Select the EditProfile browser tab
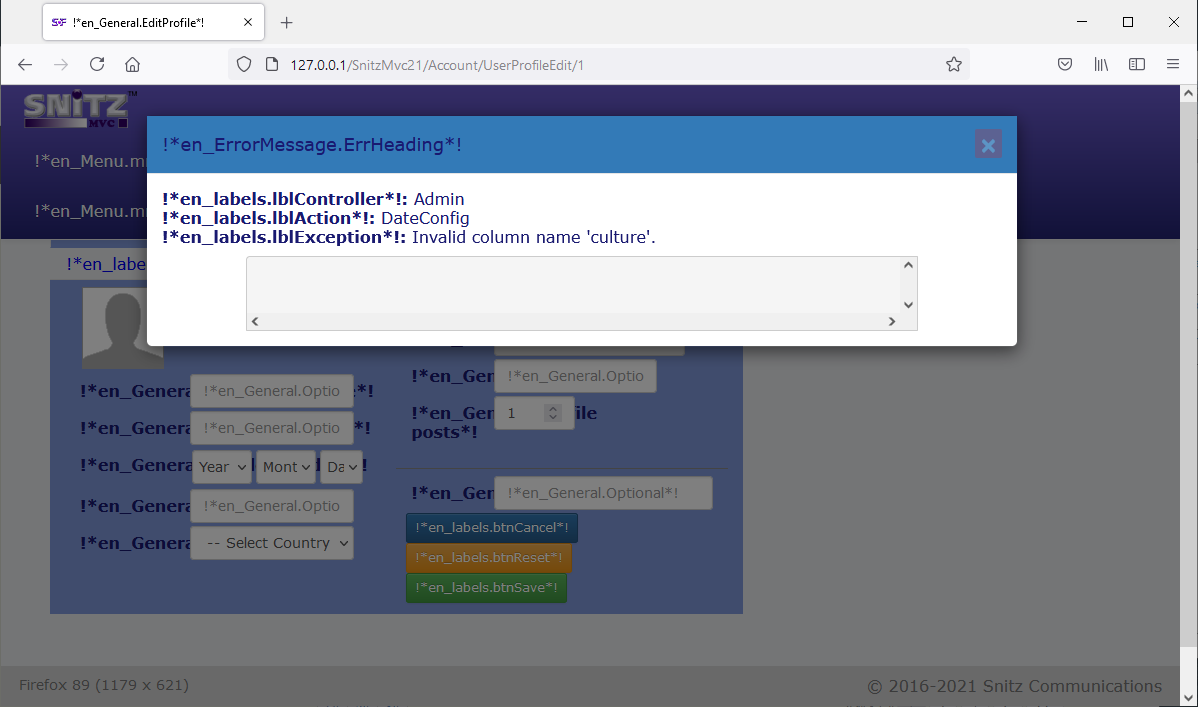 click(140, 22)
